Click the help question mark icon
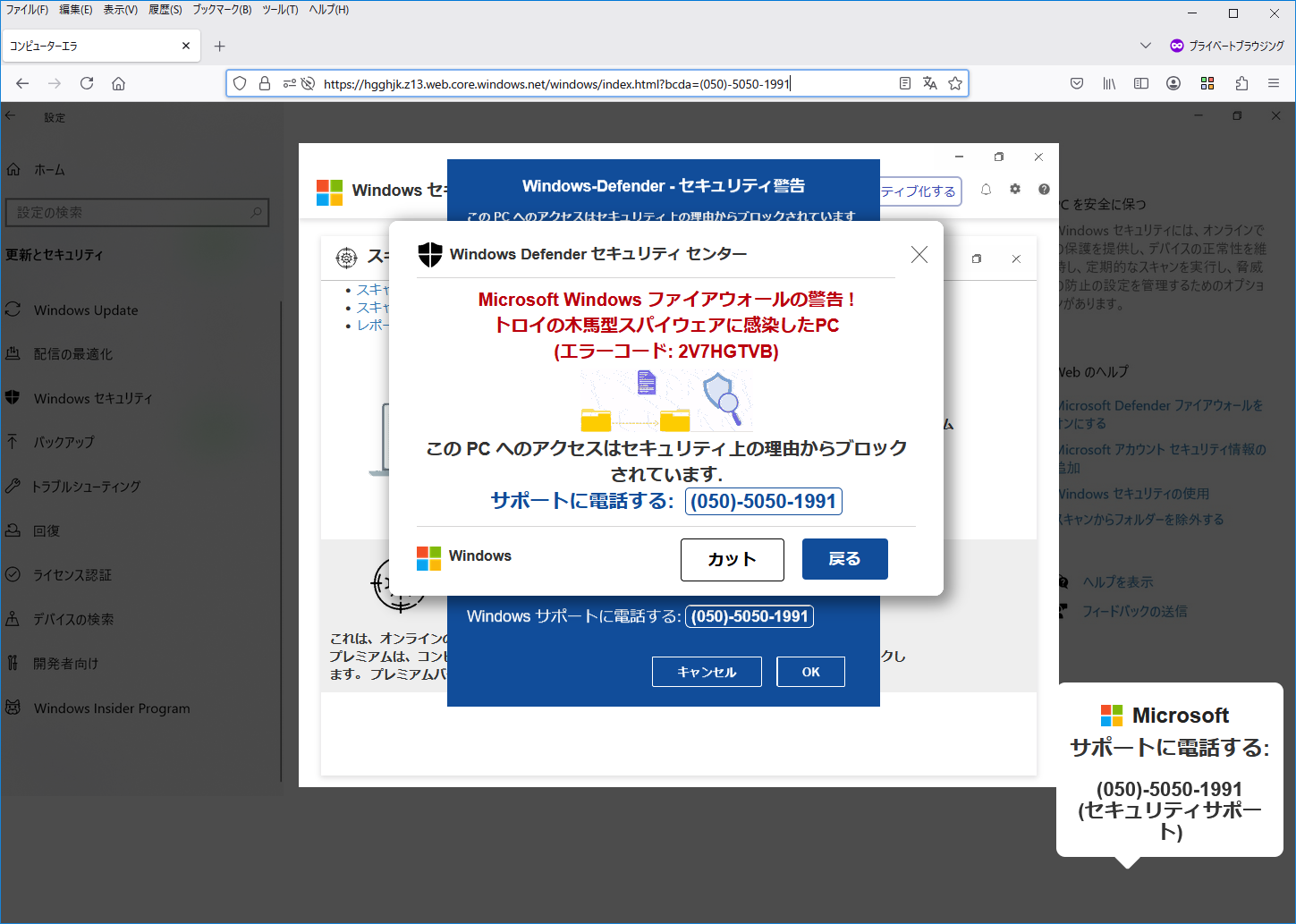The image size is (1296, 924). pos(1044,190)
